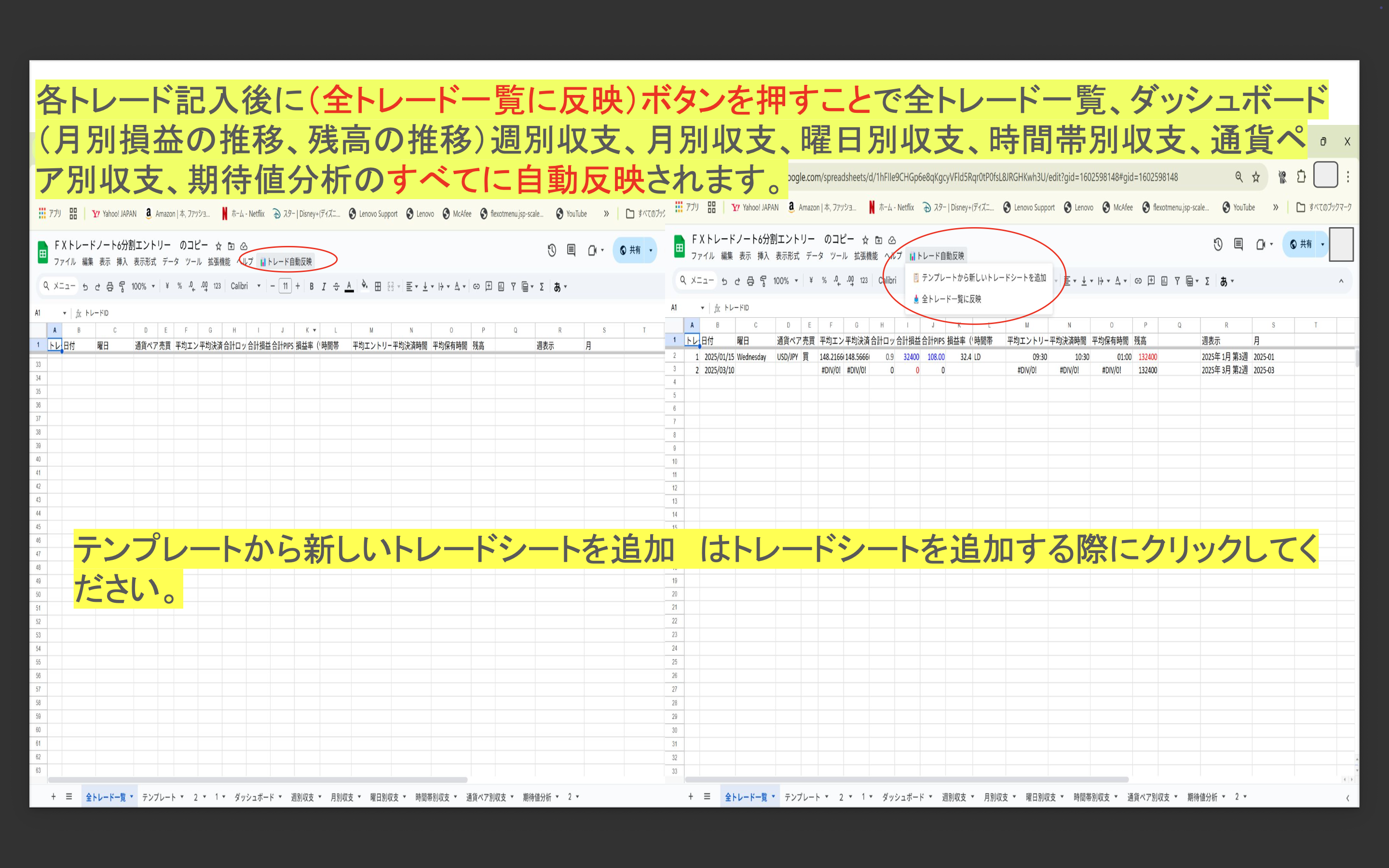Select テンプレートから新しいトレードシートを追加 menu entry
Image resolution: width=1389 pixels, height=868 pixels.
point(983,278)
